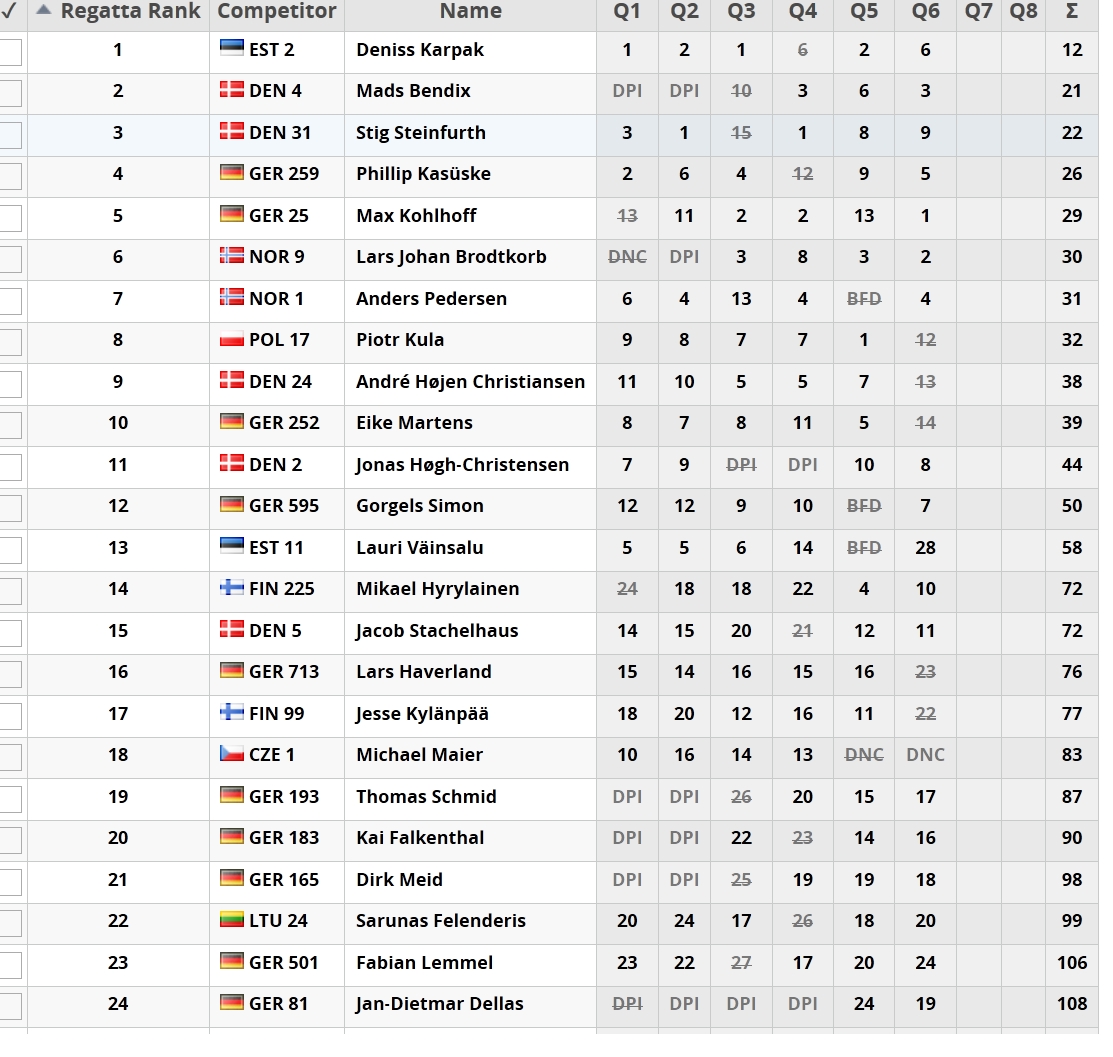Image resolution: width=1113 pixels, height=1057 pixels.
Task: Click the Competitor column header
Action: pyautogui.click(x=277, y=11)
